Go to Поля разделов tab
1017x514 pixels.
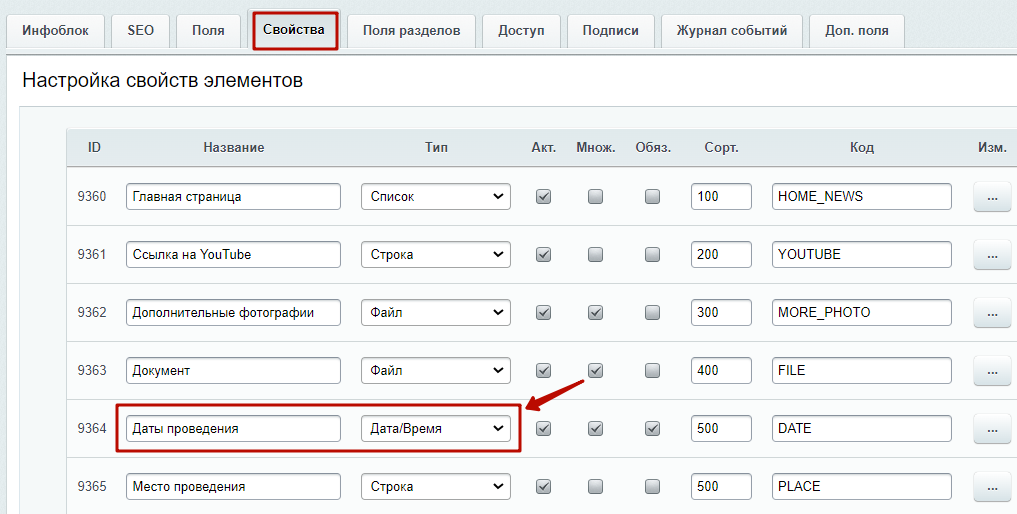coord(411,31)
